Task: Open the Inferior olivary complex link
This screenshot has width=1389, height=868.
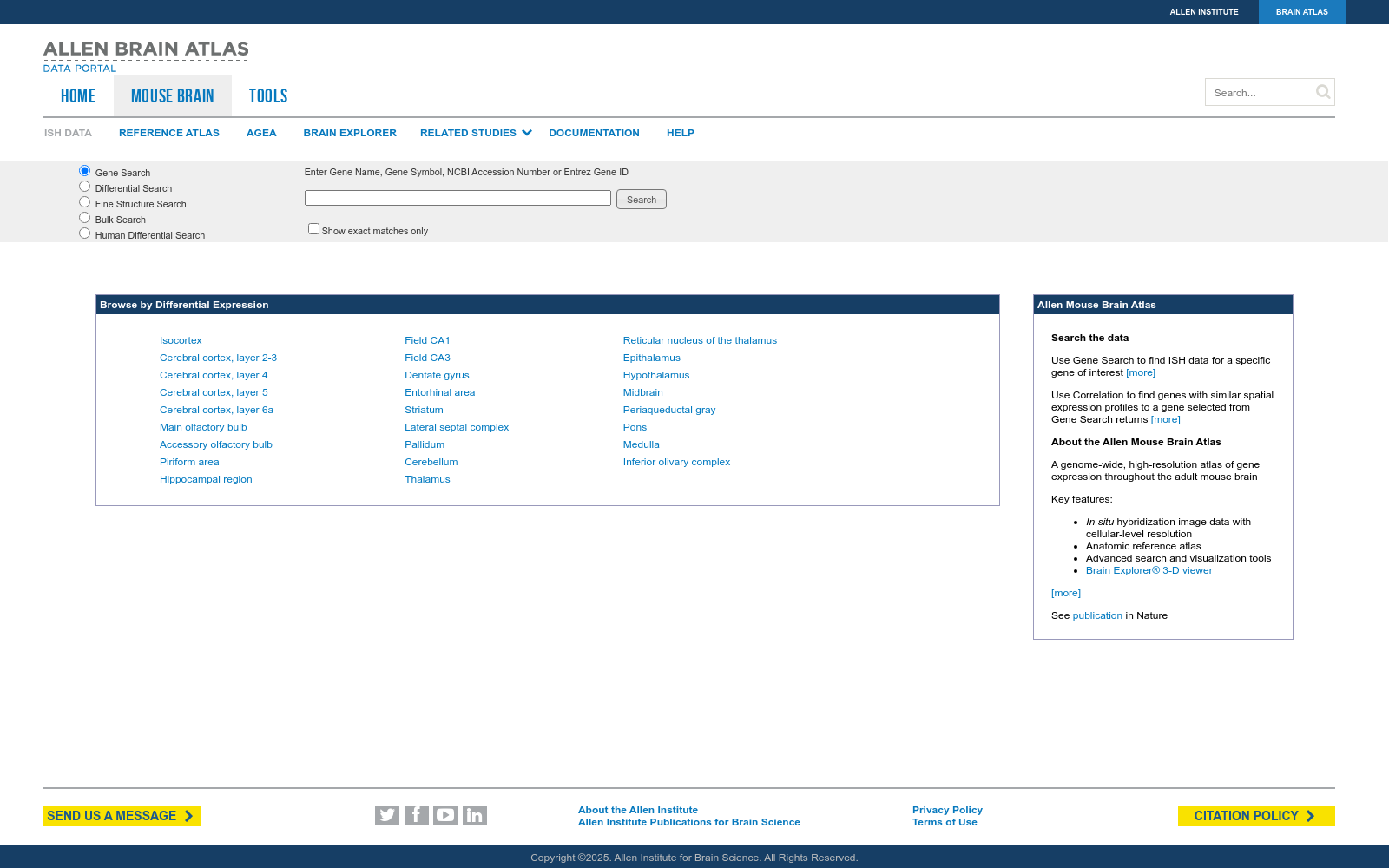Action: click(x=676, y=462)
